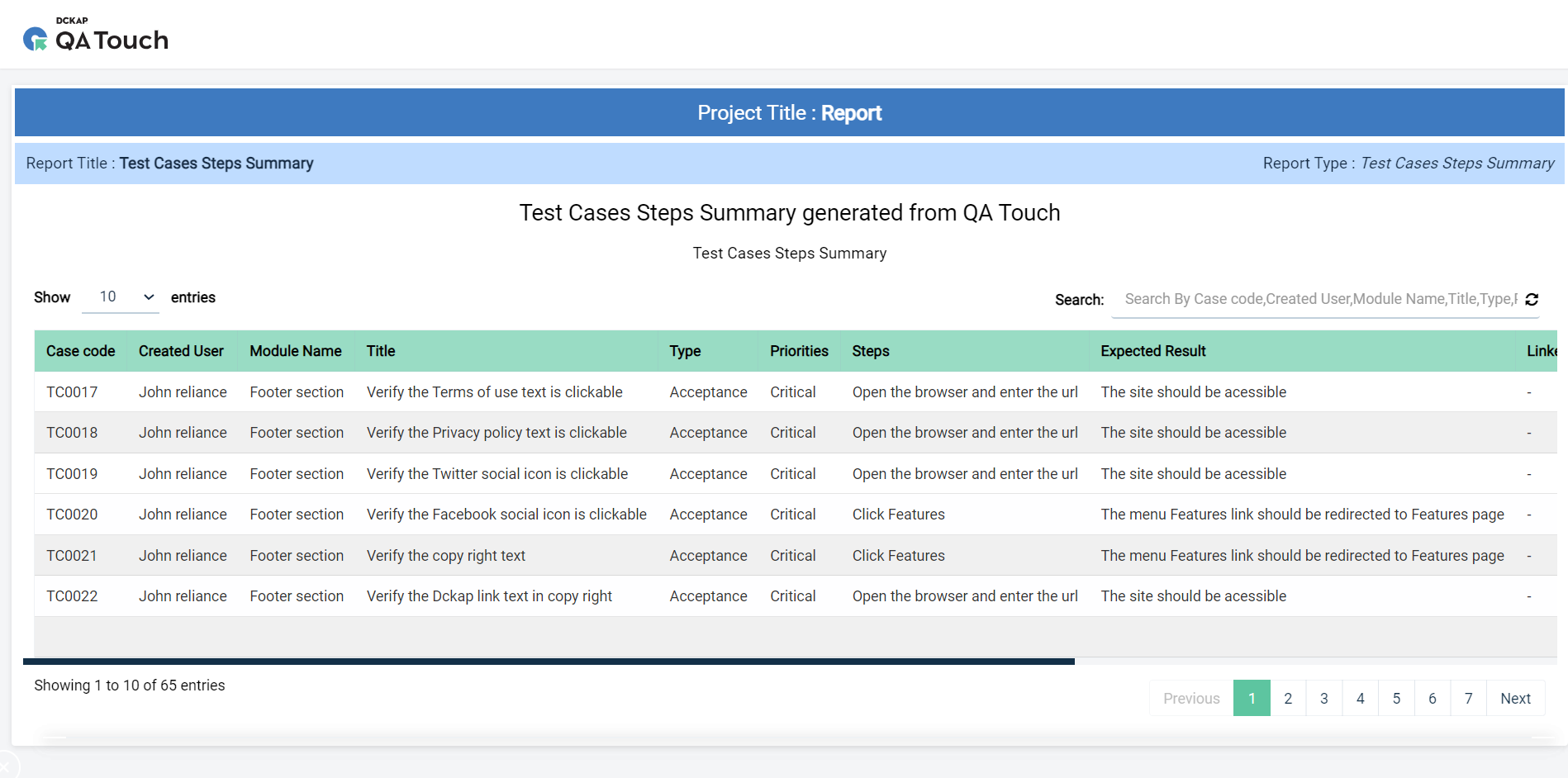Go to page 2 of results
Viewport: 1568px width, 778px height.
click(x=1288, y=699)
